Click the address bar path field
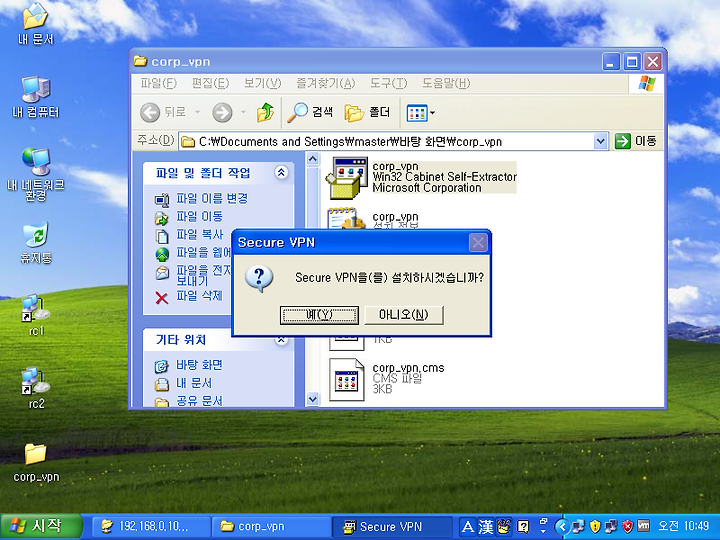Screen dimensions: 720x540 (x=386, y=141)
